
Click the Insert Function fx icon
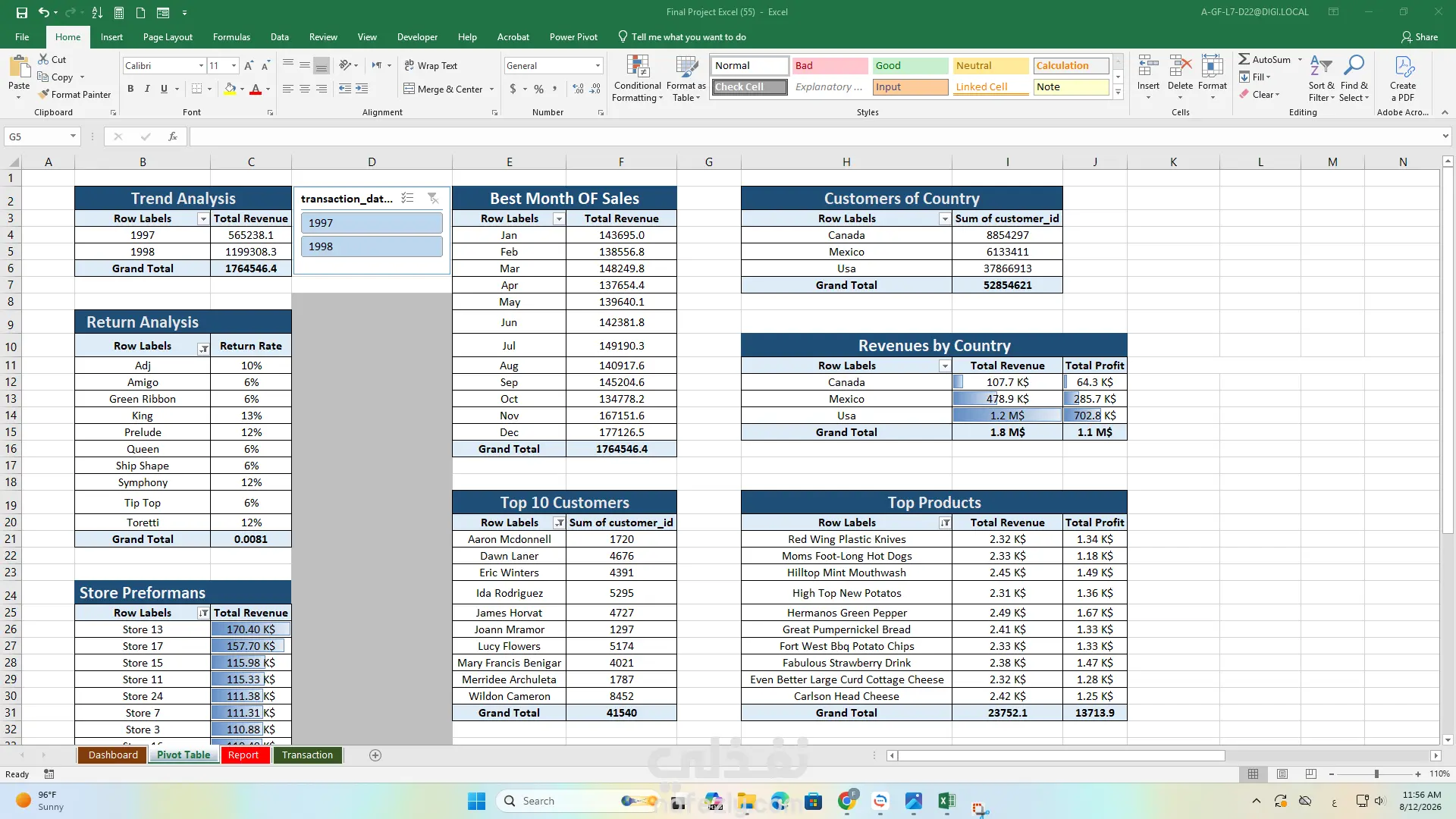(x=173, y=136)
